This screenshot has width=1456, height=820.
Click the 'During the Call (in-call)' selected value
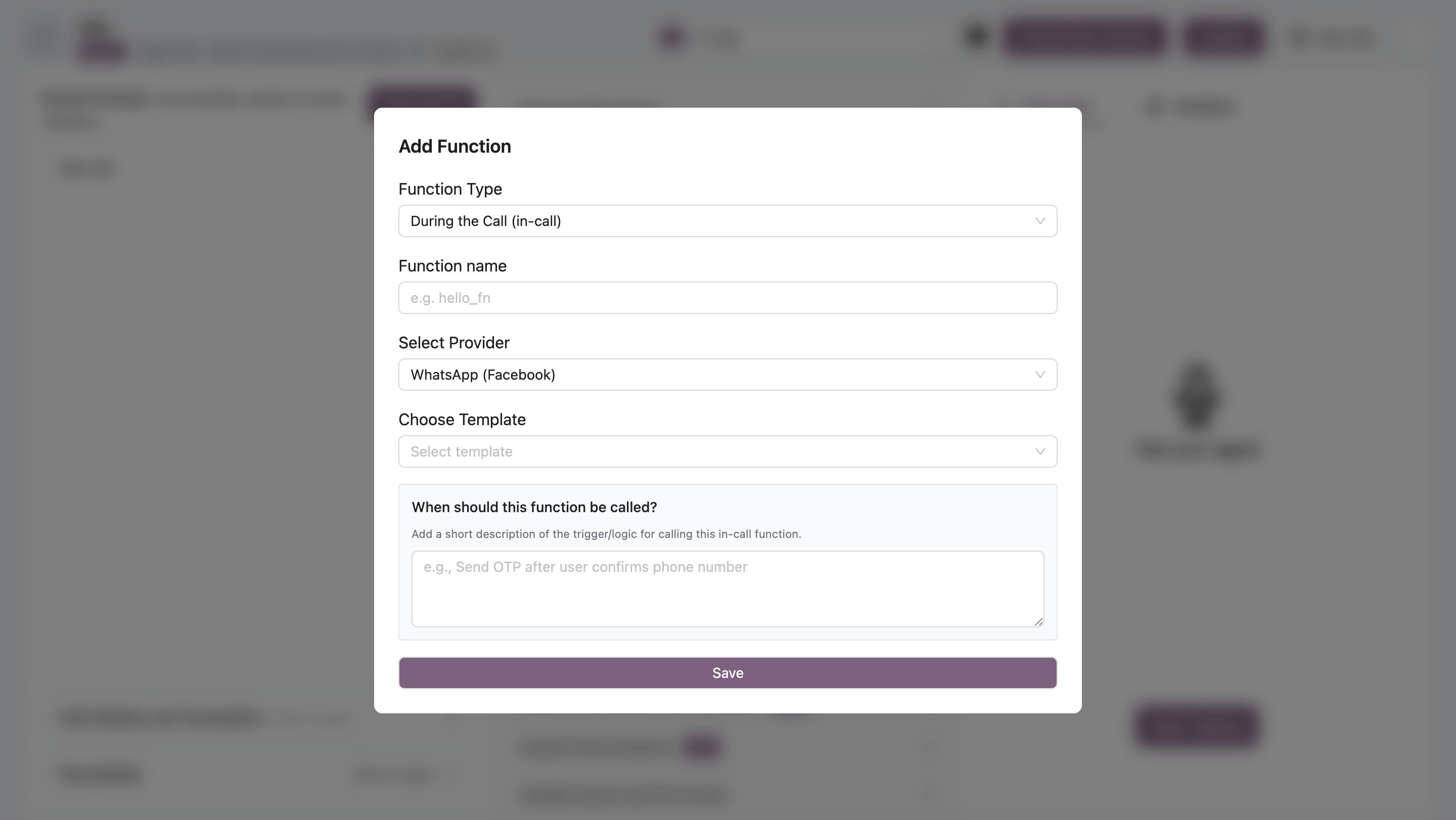pyautogui.click(x=485, y=221)
